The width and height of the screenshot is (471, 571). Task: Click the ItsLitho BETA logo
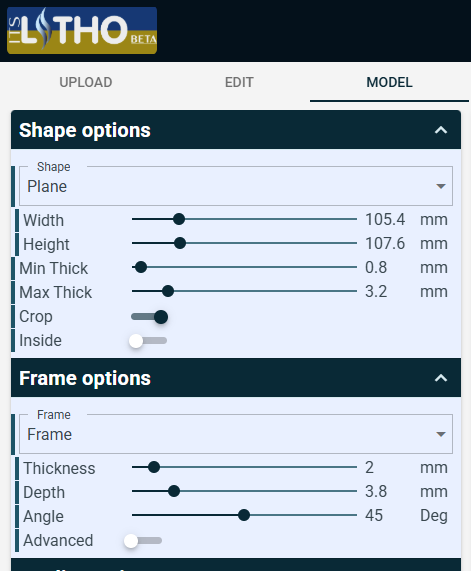(x=82, y=31)
